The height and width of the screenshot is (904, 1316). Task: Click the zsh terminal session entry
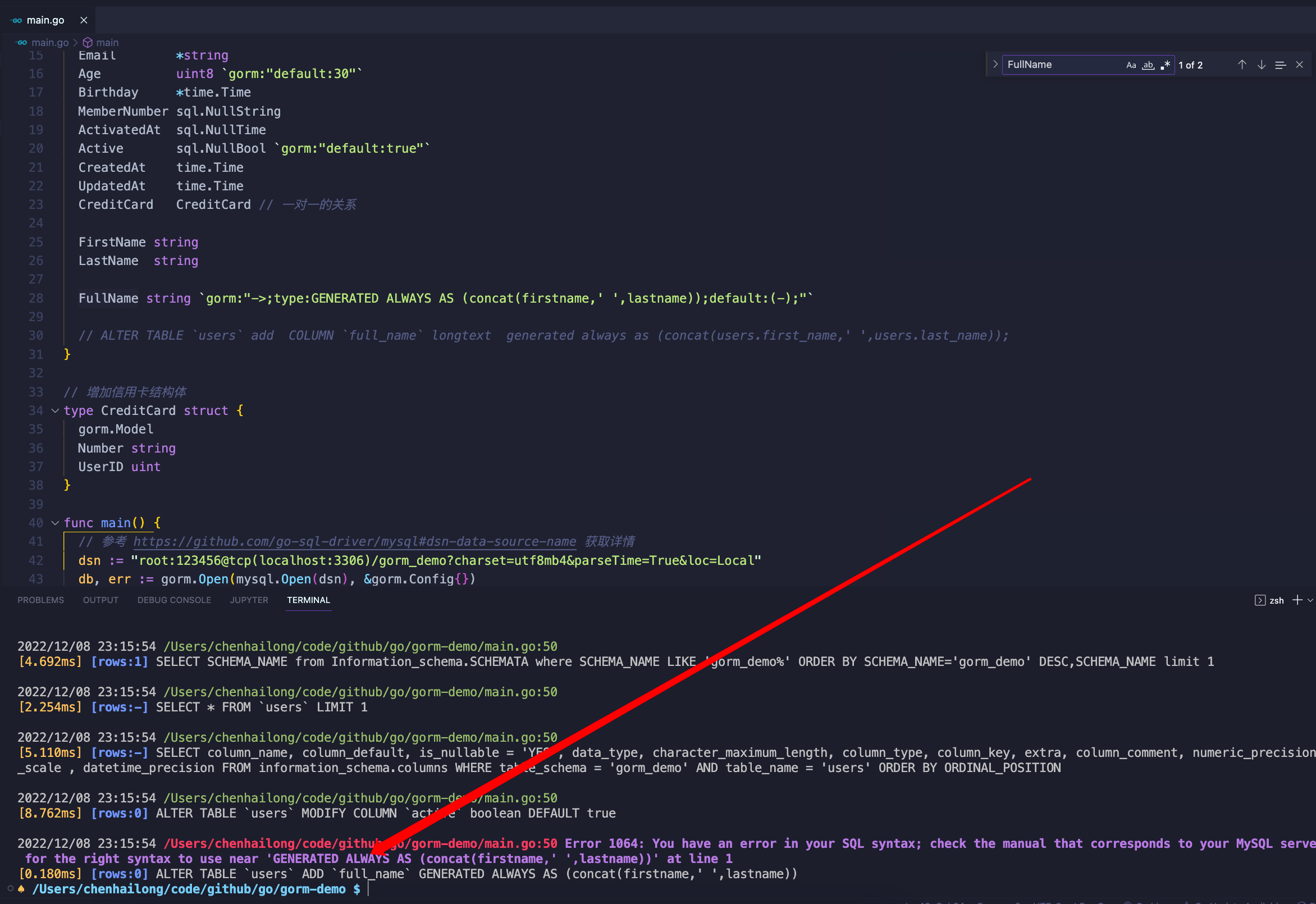pos(1276,600)
